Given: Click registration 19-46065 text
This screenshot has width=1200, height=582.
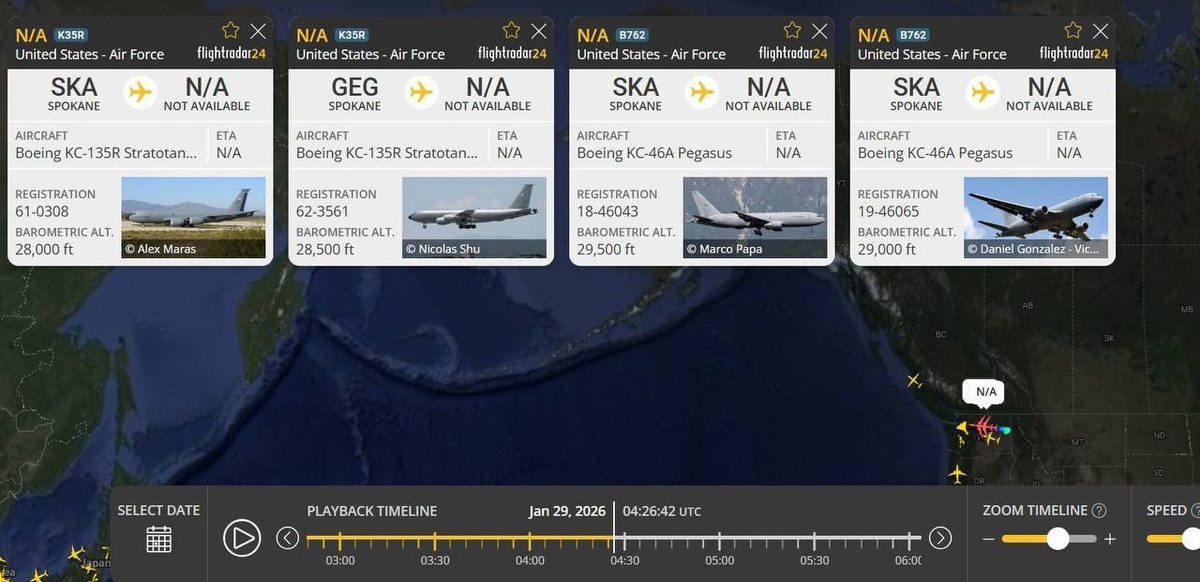Looking at the screenshot, I should pyautogui.click(x=888, y=212).
